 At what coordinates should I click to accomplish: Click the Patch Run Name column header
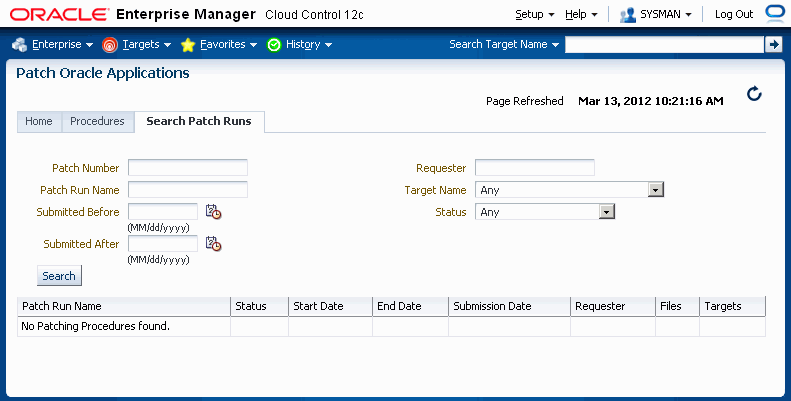(124, 306)
